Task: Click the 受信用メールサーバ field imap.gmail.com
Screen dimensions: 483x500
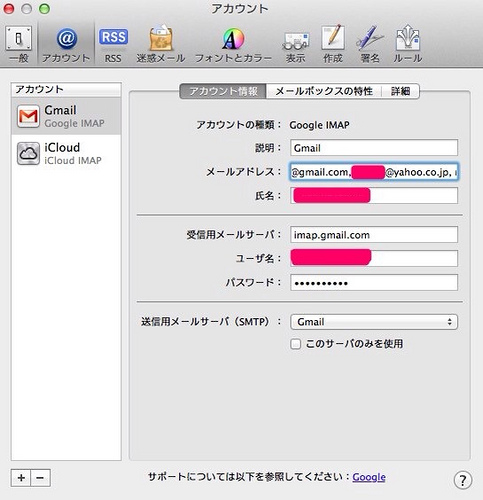Action: (374, 235)
